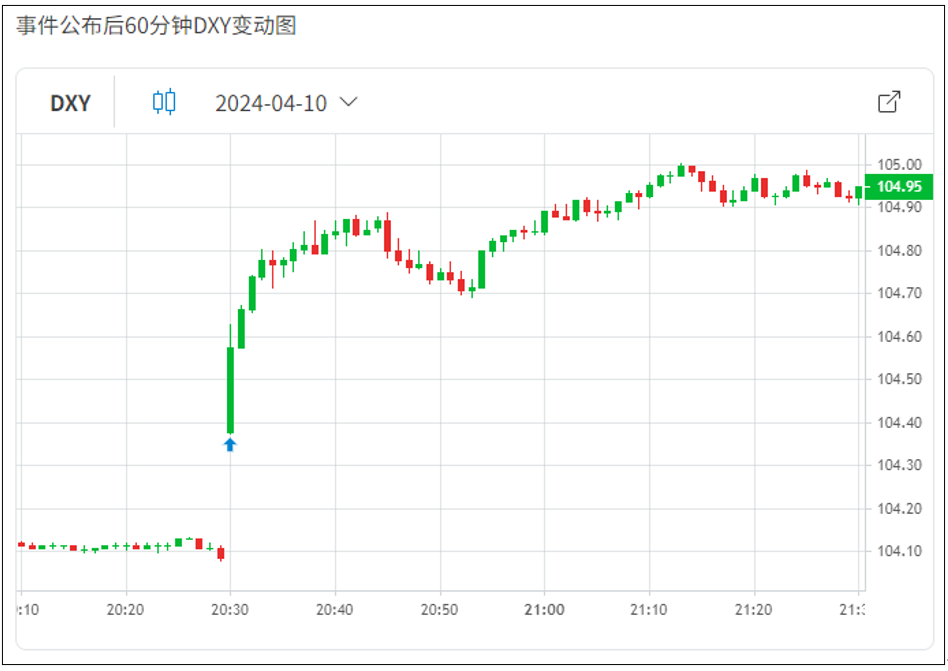Click the 20:30 time axis label
The height and width of the screenshot is (671, 948).
pos(230,609)
